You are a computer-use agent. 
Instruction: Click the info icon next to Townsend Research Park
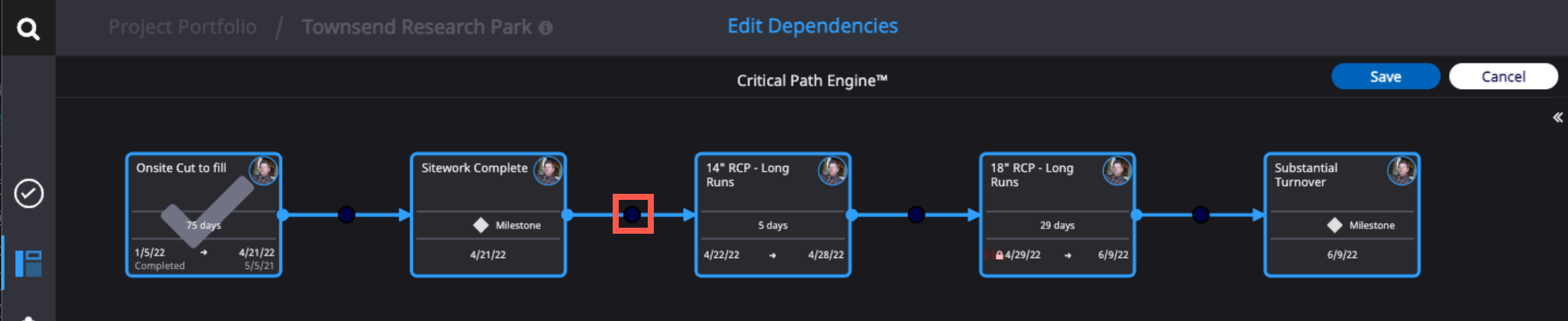point(545,28)
